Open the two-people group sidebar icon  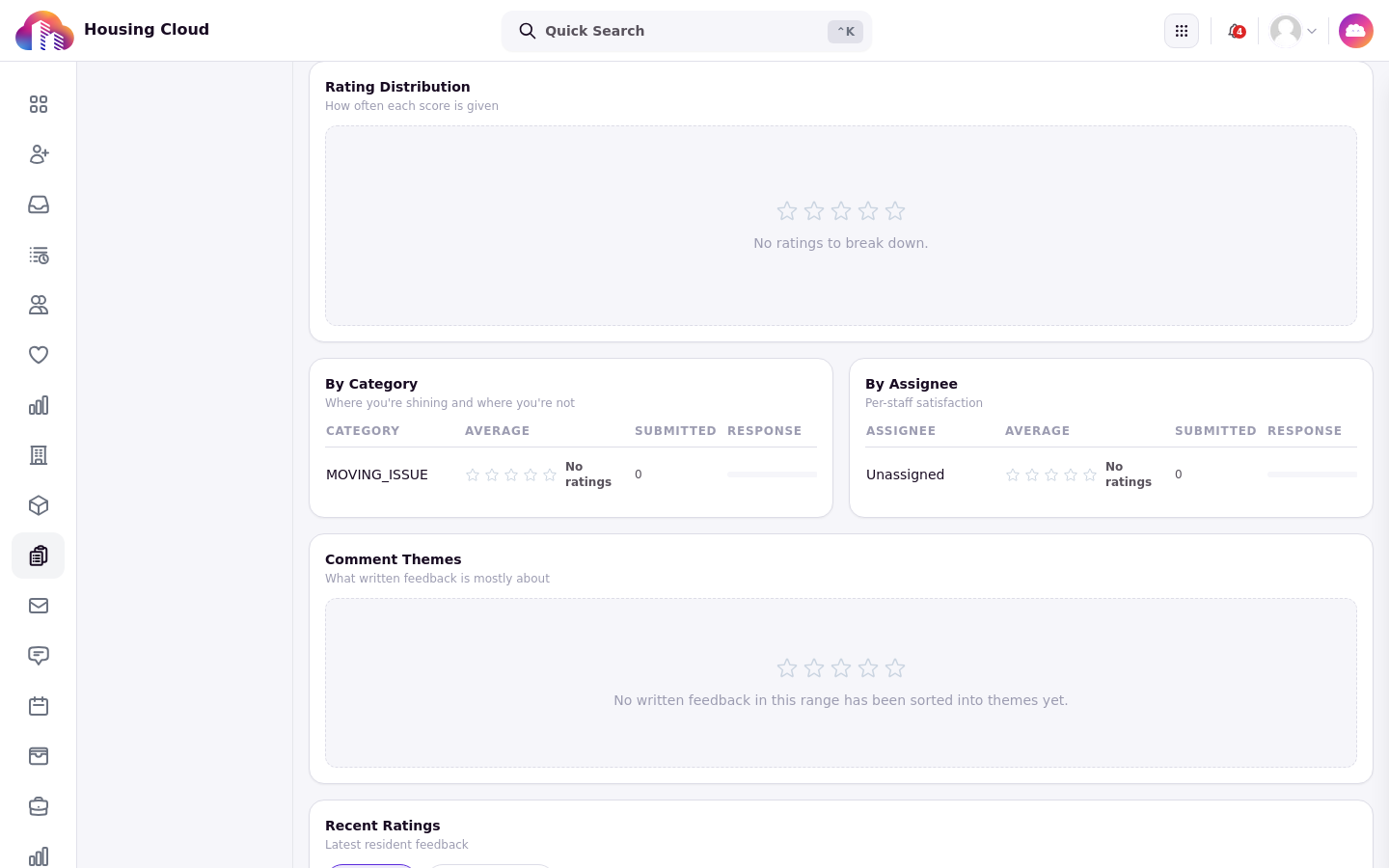39,305
